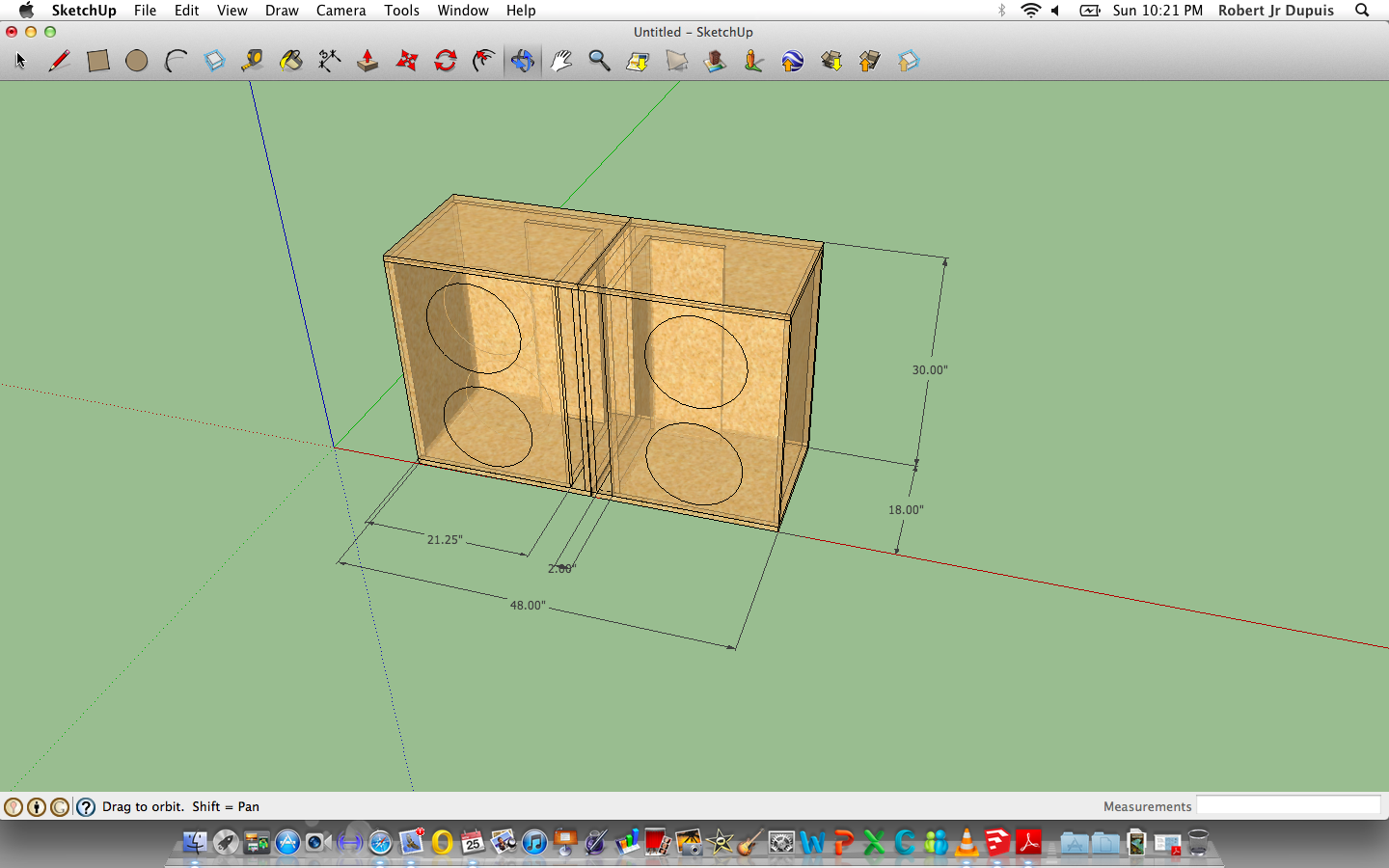Click the Zoom magnifier tool

[x=599, y=61]
